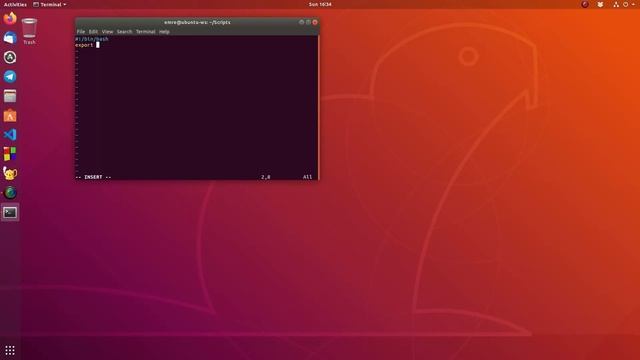Open the Files manager from the dock

pyautogui.click(x=10, y=96)
